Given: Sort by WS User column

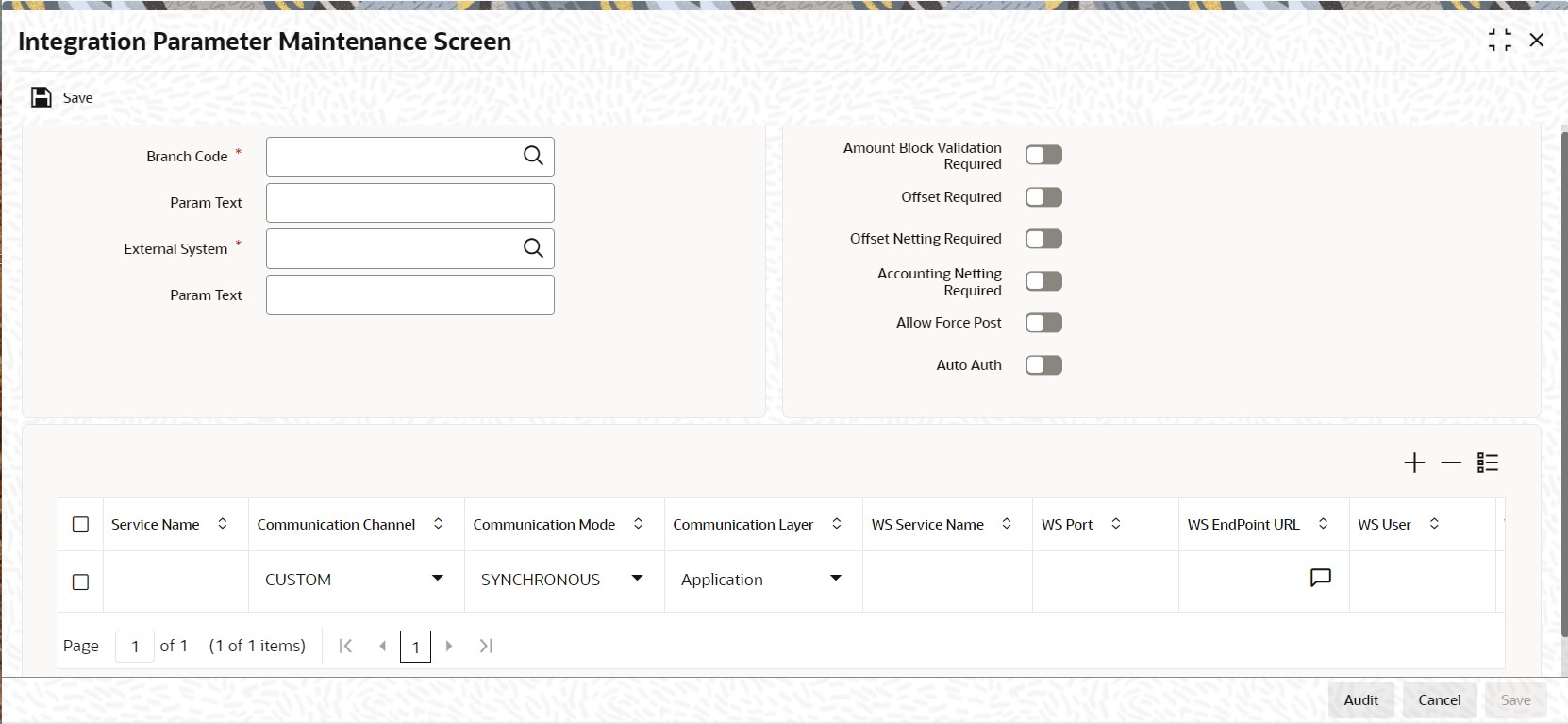Looking at the screenshot, I should [x=1434, y=524].
